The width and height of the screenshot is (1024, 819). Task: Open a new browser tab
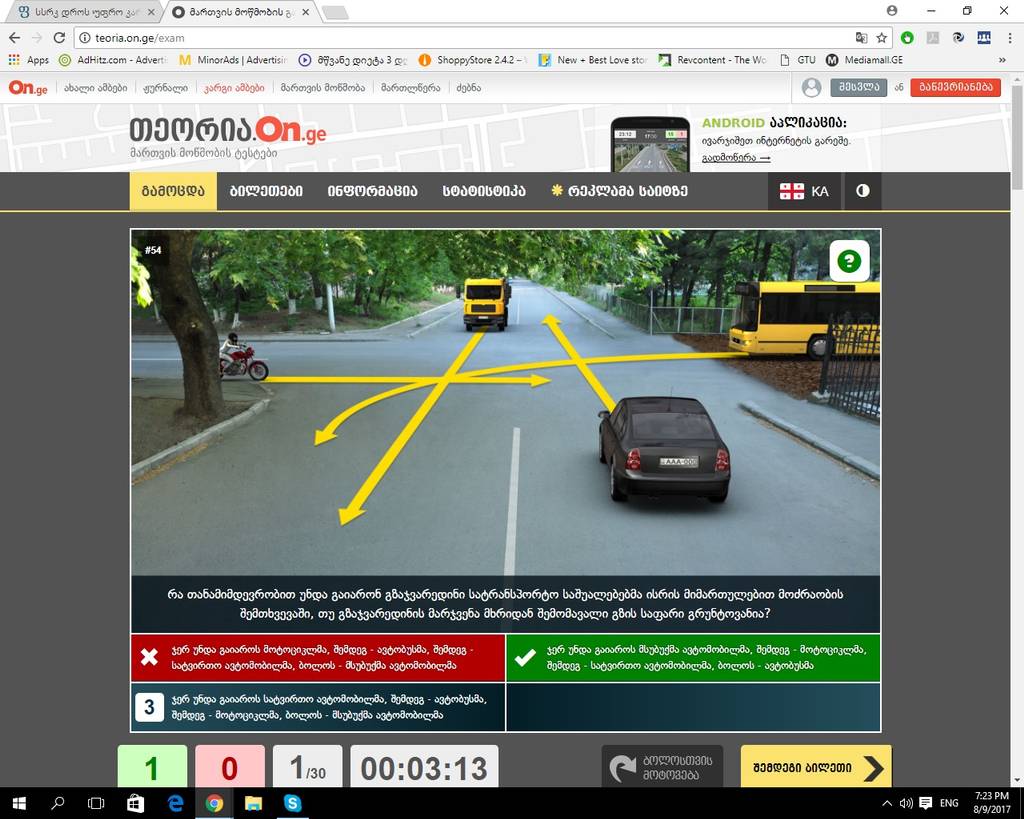[335, 12]
